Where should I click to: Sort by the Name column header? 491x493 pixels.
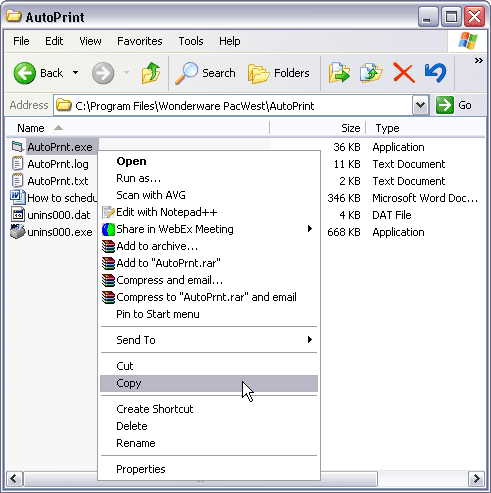[x=137, y=128]
